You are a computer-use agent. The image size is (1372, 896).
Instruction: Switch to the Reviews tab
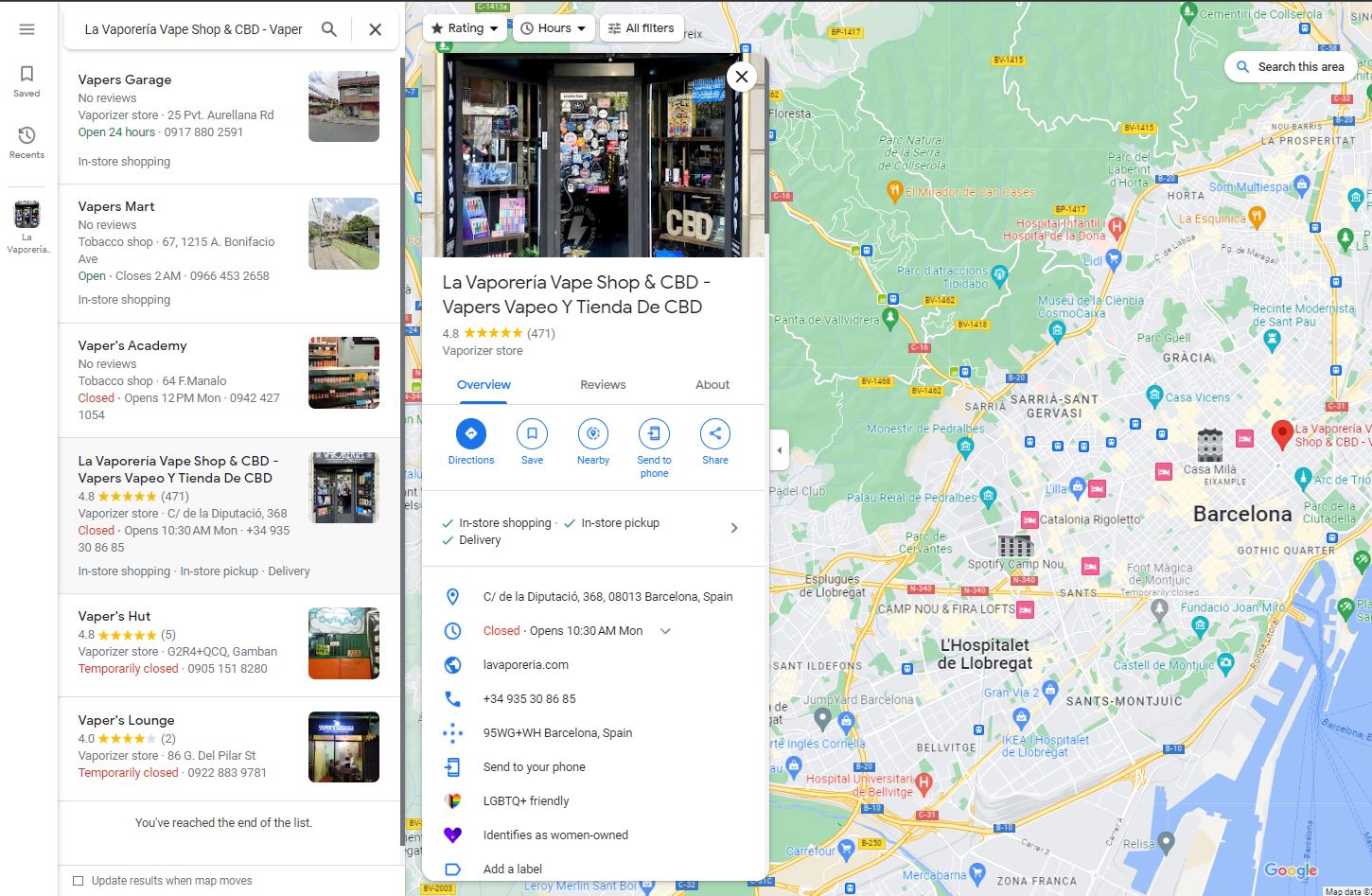pos(603,385)
